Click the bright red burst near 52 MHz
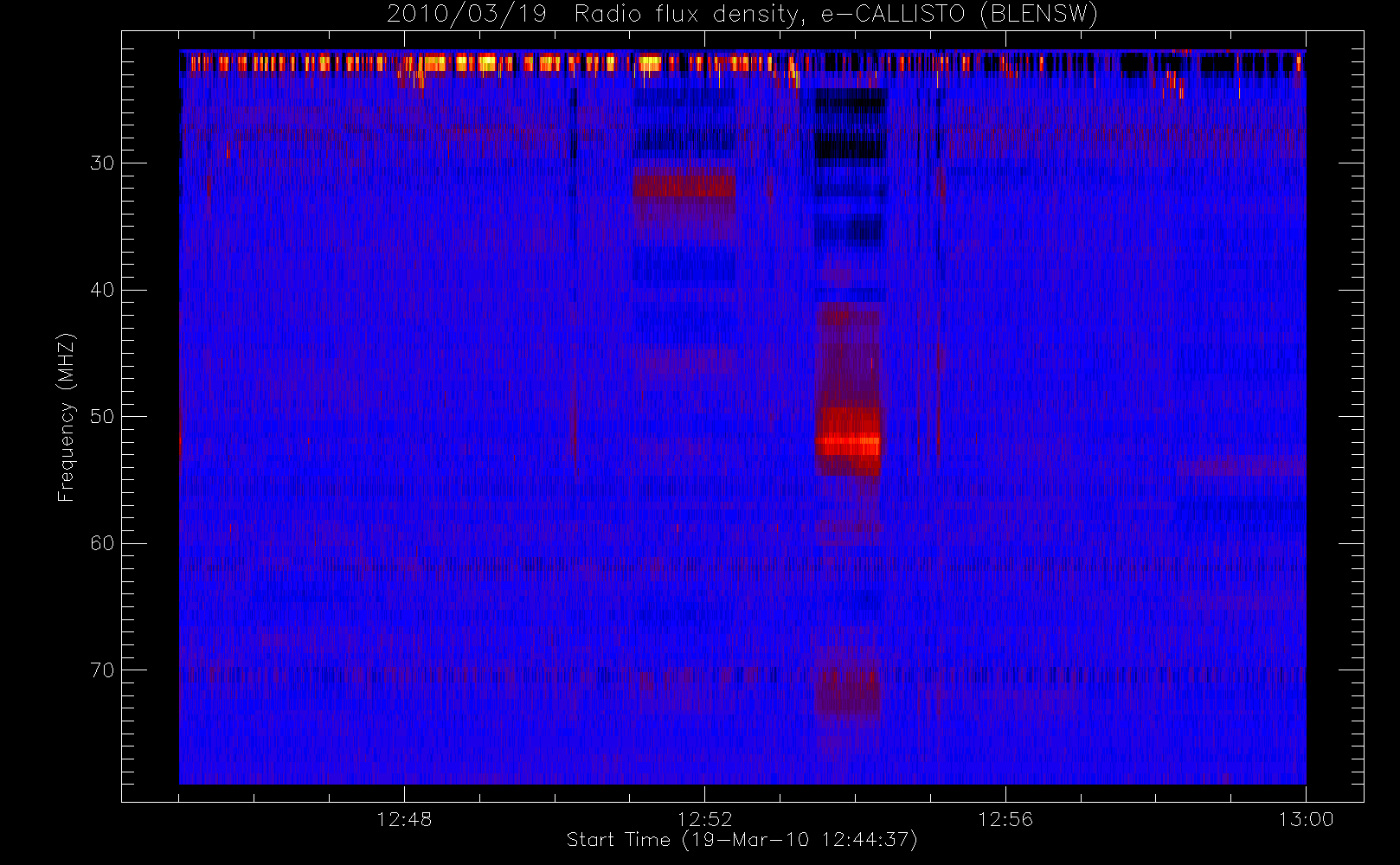Image resolution: width=1400 pixels, height=865 pixels. tap(849, 441)
